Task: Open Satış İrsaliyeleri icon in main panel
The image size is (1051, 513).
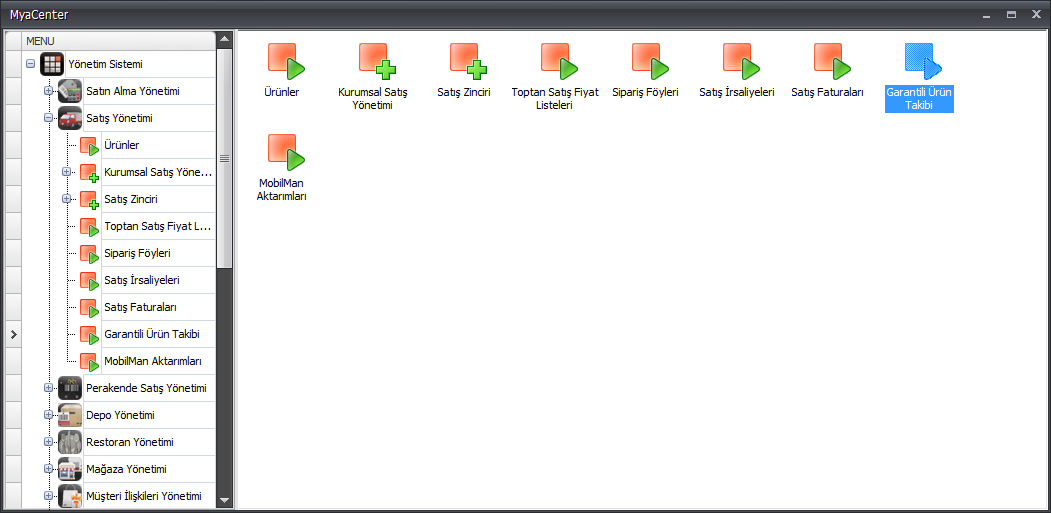Action: [741, 62]
